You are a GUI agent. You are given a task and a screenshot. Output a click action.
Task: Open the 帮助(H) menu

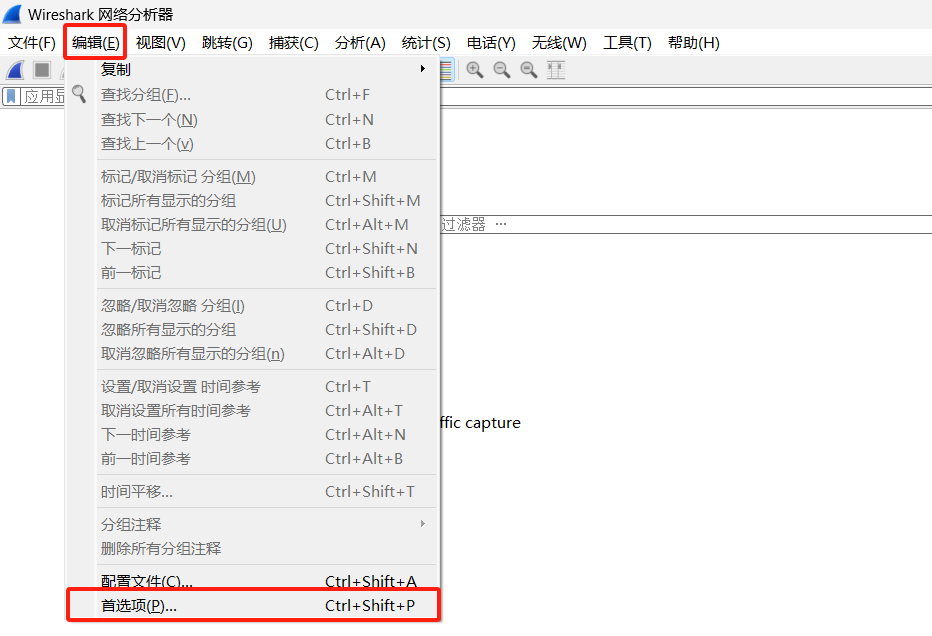click(x=693, y=43)
